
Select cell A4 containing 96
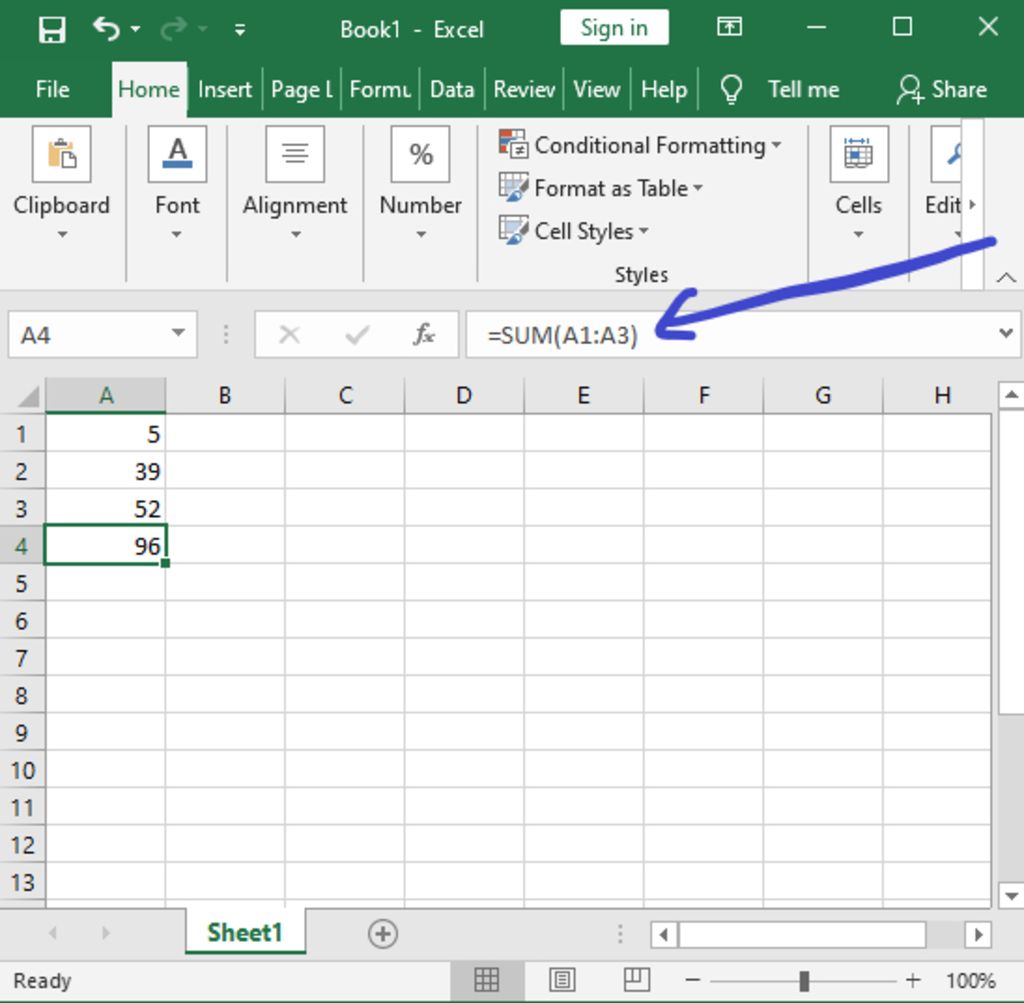[x=106, y=545]
